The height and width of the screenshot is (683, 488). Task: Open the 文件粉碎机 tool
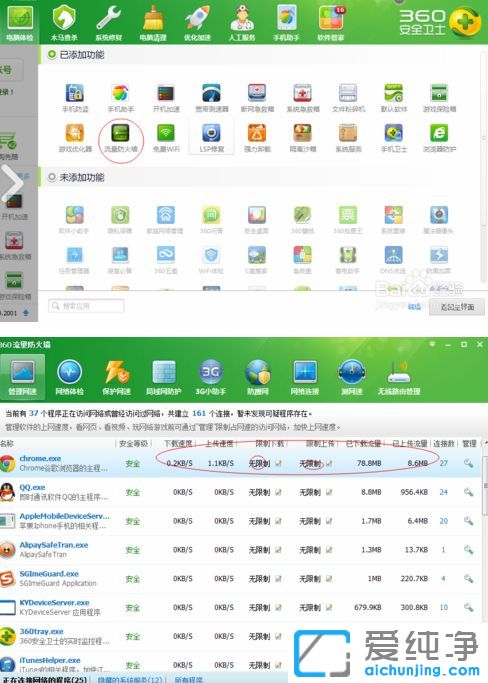pyautogui.click(x=348, y=98)
